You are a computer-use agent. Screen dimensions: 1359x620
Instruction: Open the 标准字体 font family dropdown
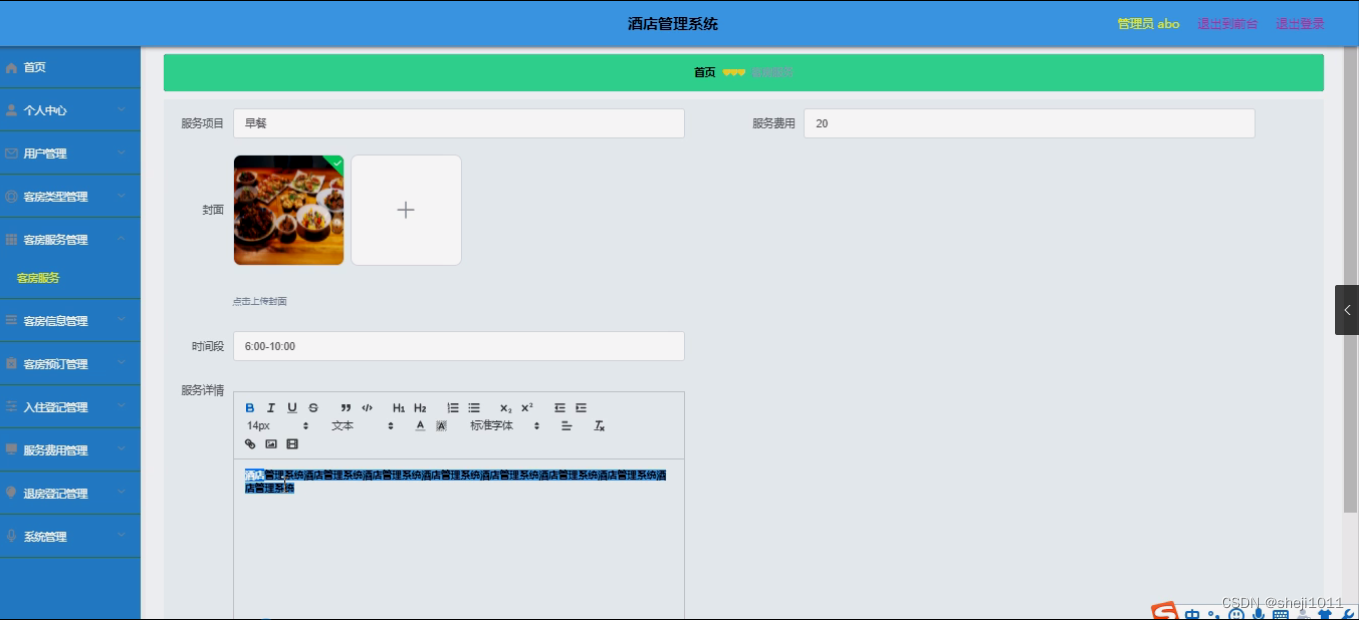505,426
